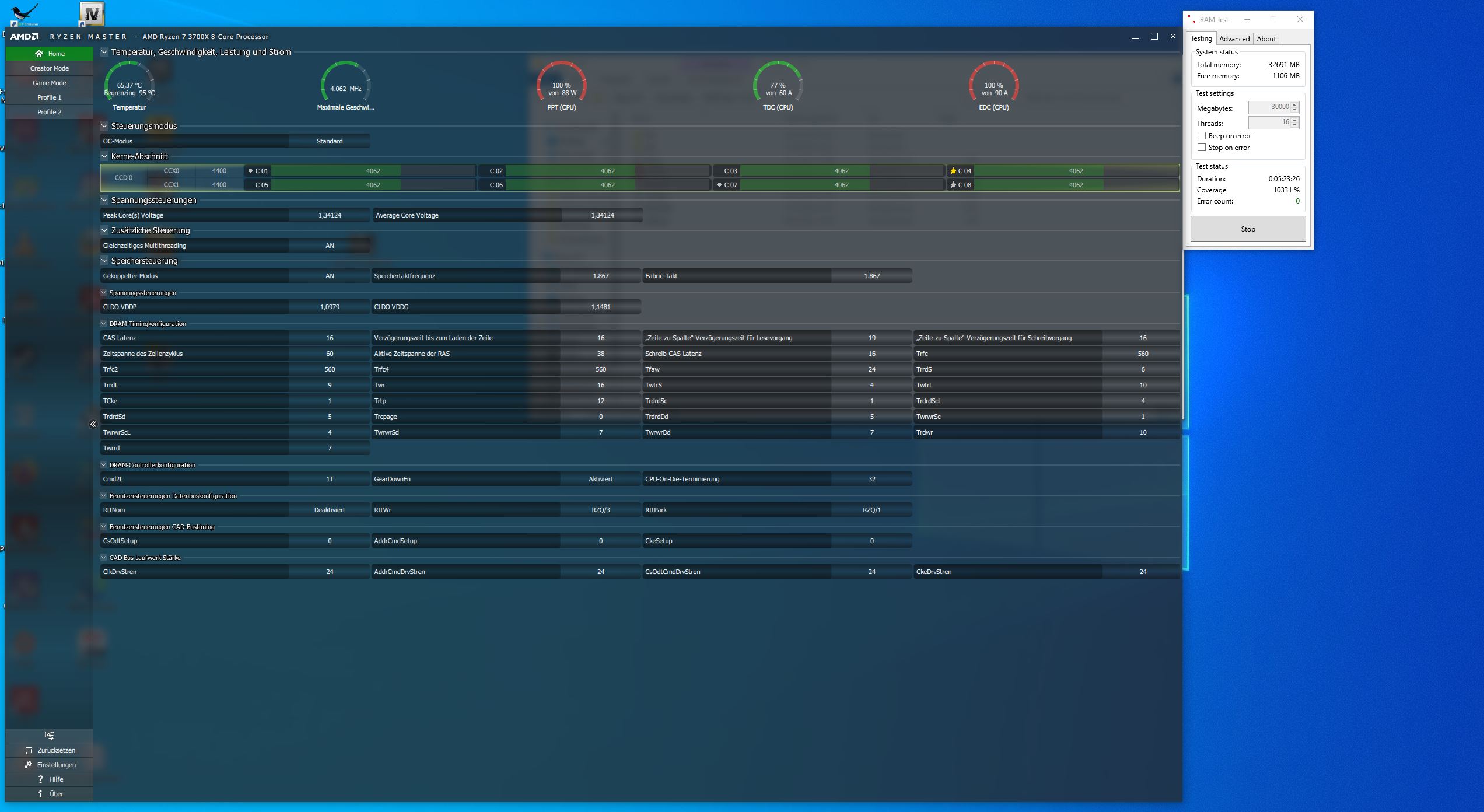Viewport: 1484px width, 812px height.
Task: Click the Home icon in sidebar
Action: point(39,54)
